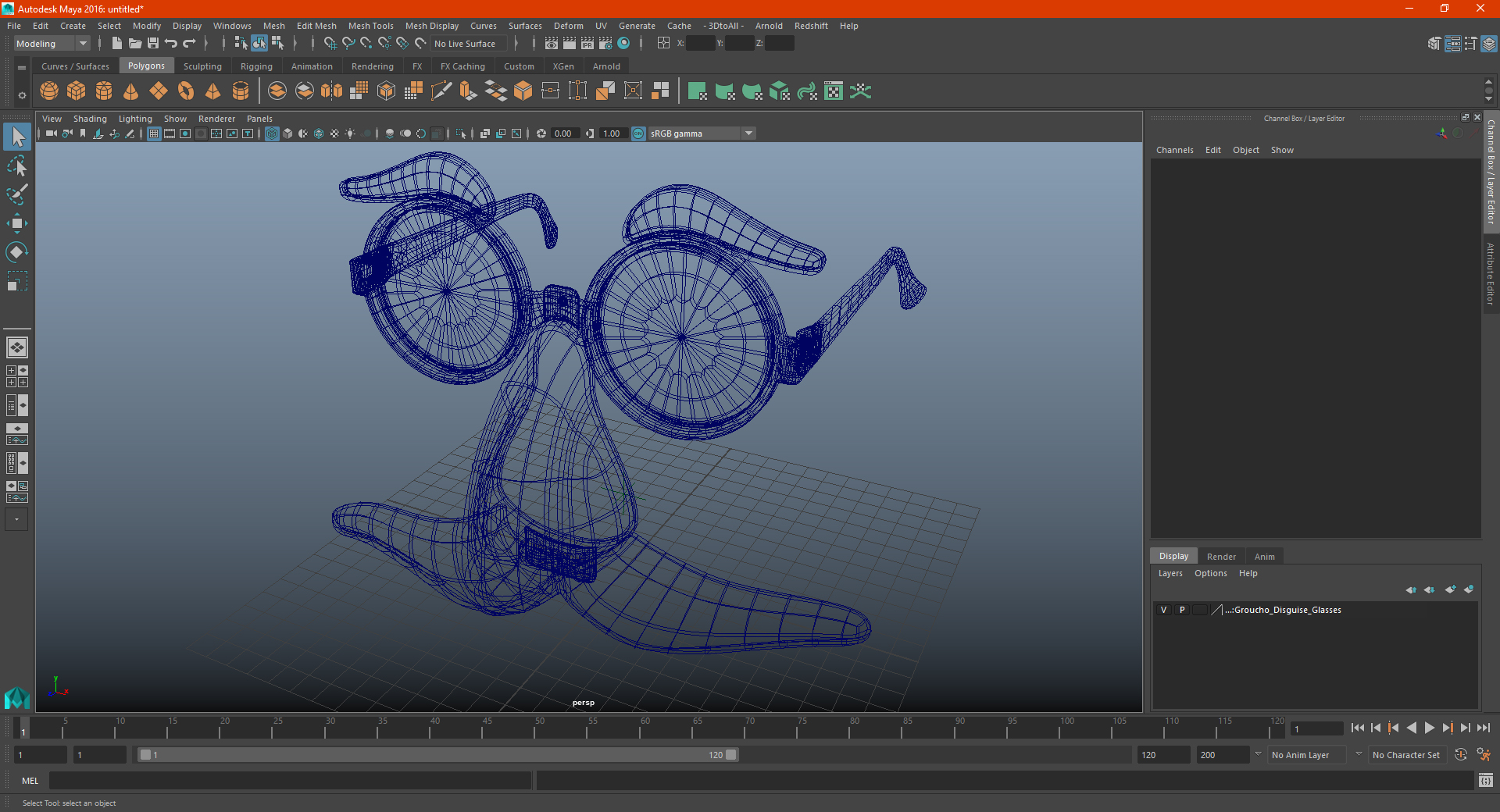Select the Lasso tool in the toolbox

point(17,166)
